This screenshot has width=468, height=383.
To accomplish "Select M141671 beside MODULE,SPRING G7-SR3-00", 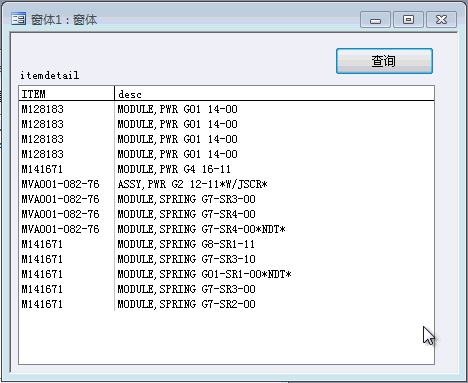I will [42, 289].
